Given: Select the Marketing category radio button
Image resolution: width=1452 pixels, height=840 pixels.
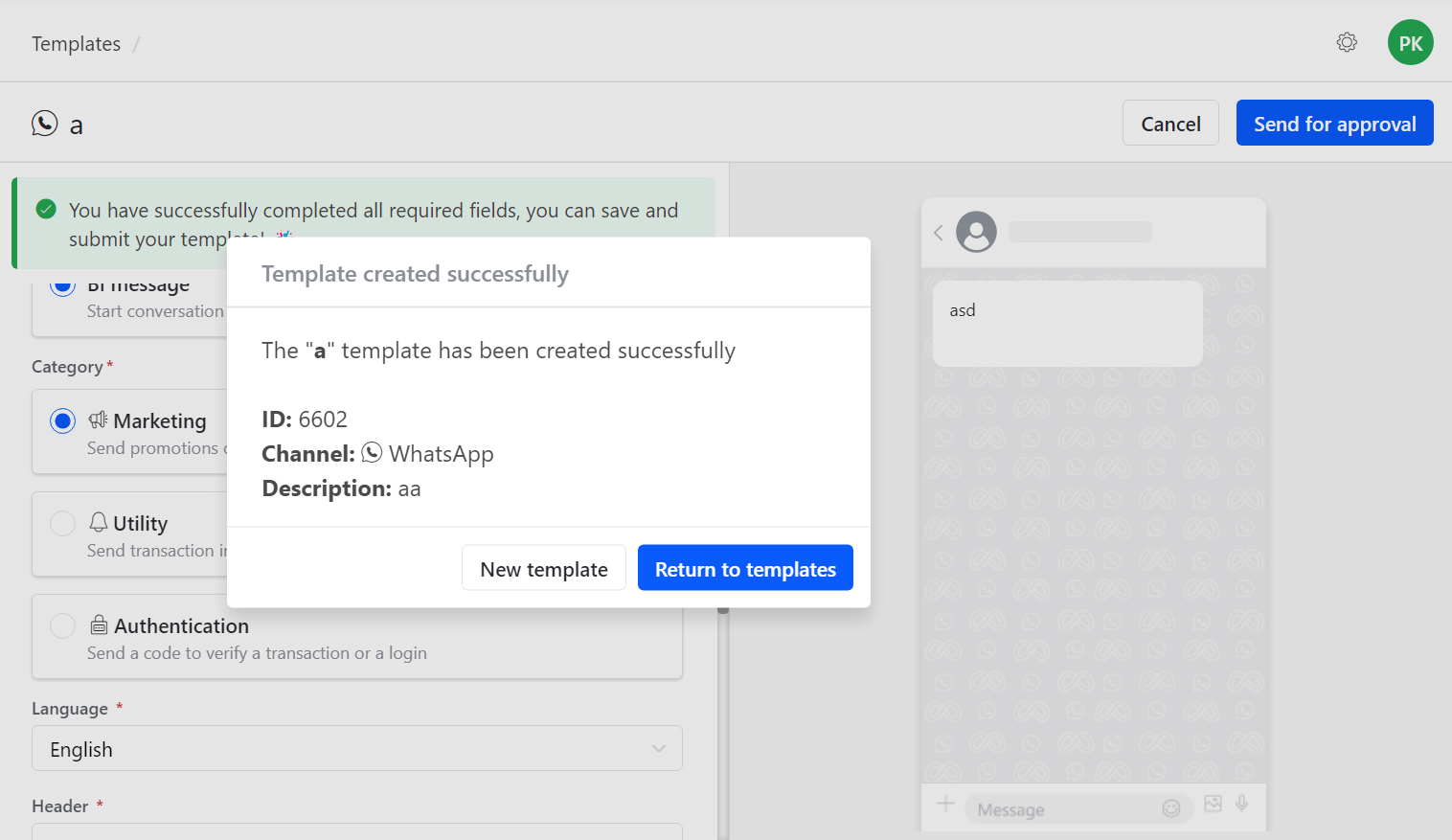Looking at the screenshot, I should pyautogui.click(x=62, y=420).
